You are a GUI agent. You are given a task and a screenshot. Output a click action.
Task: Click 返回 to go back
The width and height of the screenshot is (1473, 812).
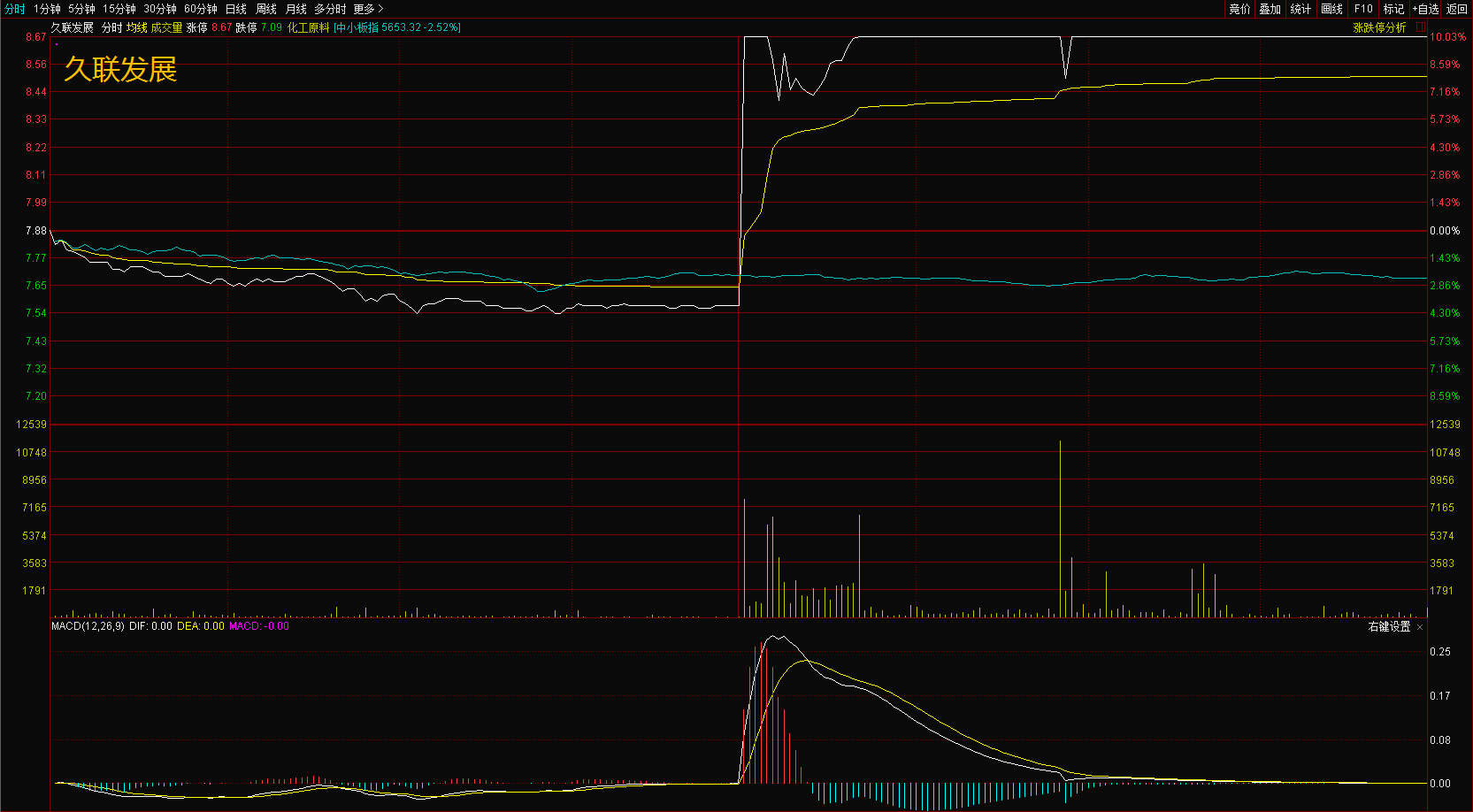1456,9
